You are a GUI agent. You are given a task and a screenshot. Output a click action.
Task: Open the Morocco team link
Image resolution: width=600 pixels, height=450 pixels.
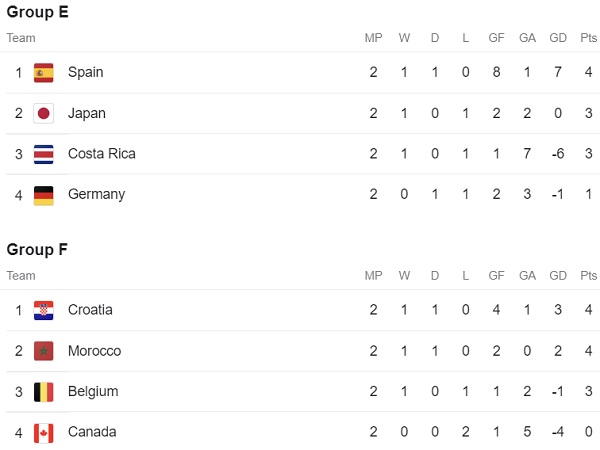pos(95,351)
